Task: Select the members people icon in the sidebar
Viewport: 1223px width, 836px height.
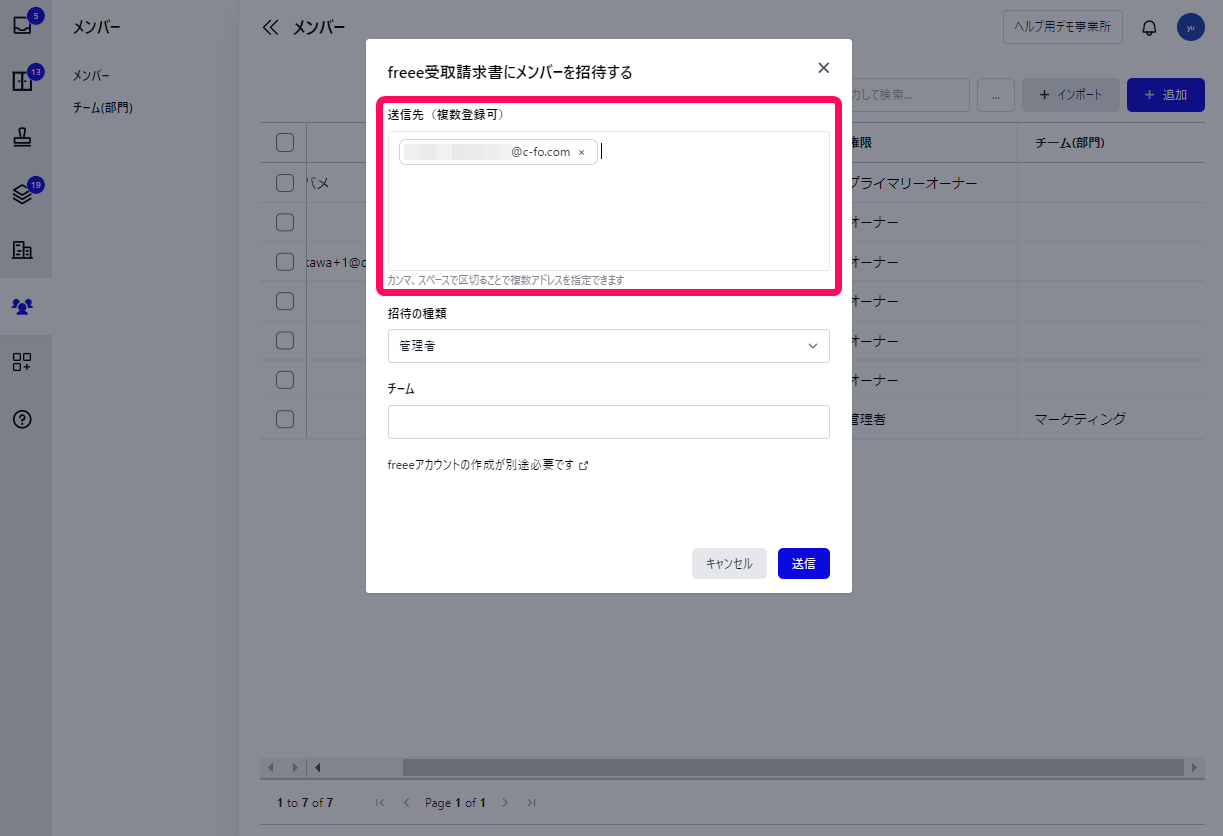Action: click(23, 306)
